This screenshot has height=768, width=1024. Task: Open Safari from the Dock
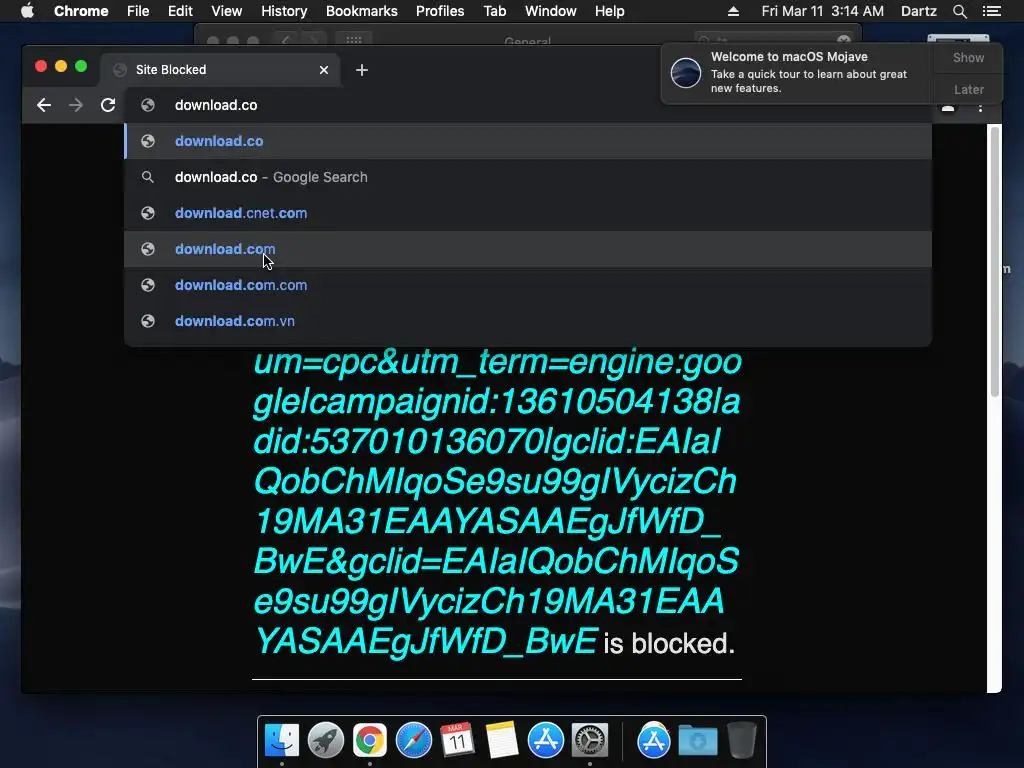pos(413,740)
